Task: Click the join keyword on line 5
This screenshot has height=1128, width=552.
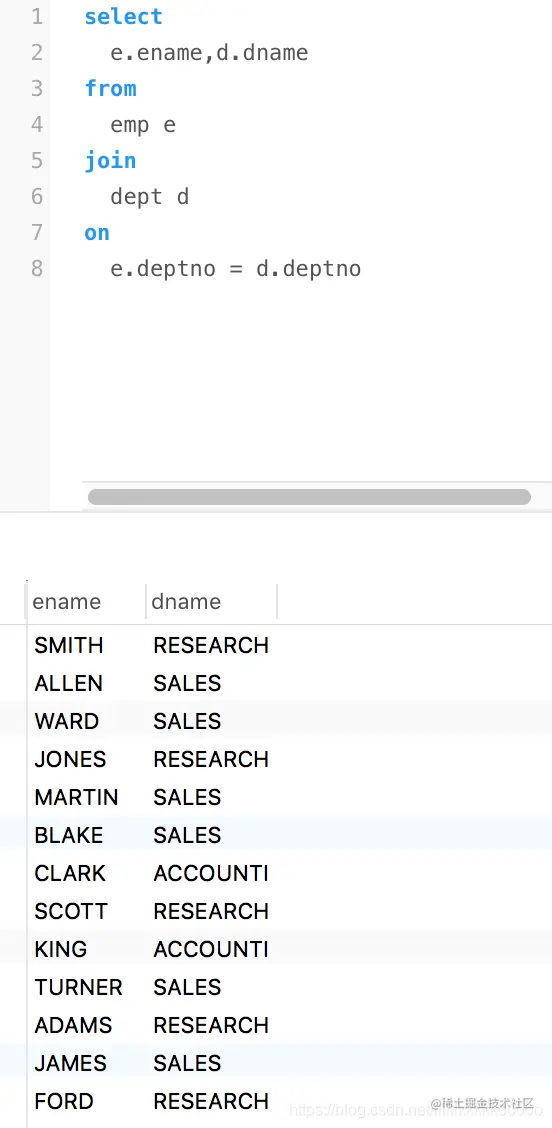Action: [x=110, y=160]
